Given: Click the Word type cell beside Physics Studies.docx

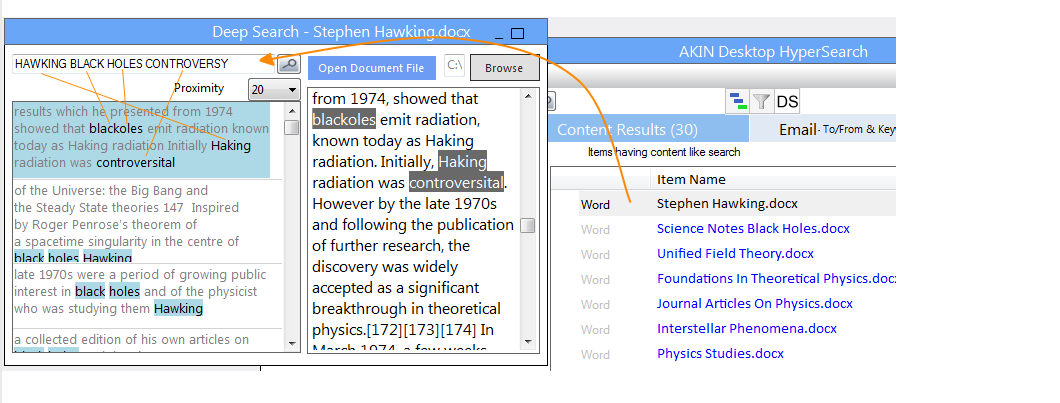Looking at the screenshot, I should point(595,354).
